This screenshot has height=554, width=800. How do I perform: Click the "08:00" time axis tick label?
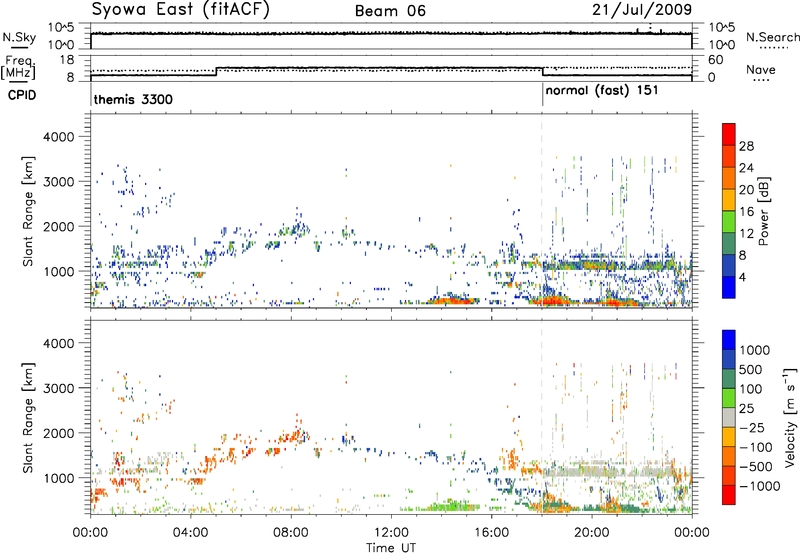click(x=290, y=533)
